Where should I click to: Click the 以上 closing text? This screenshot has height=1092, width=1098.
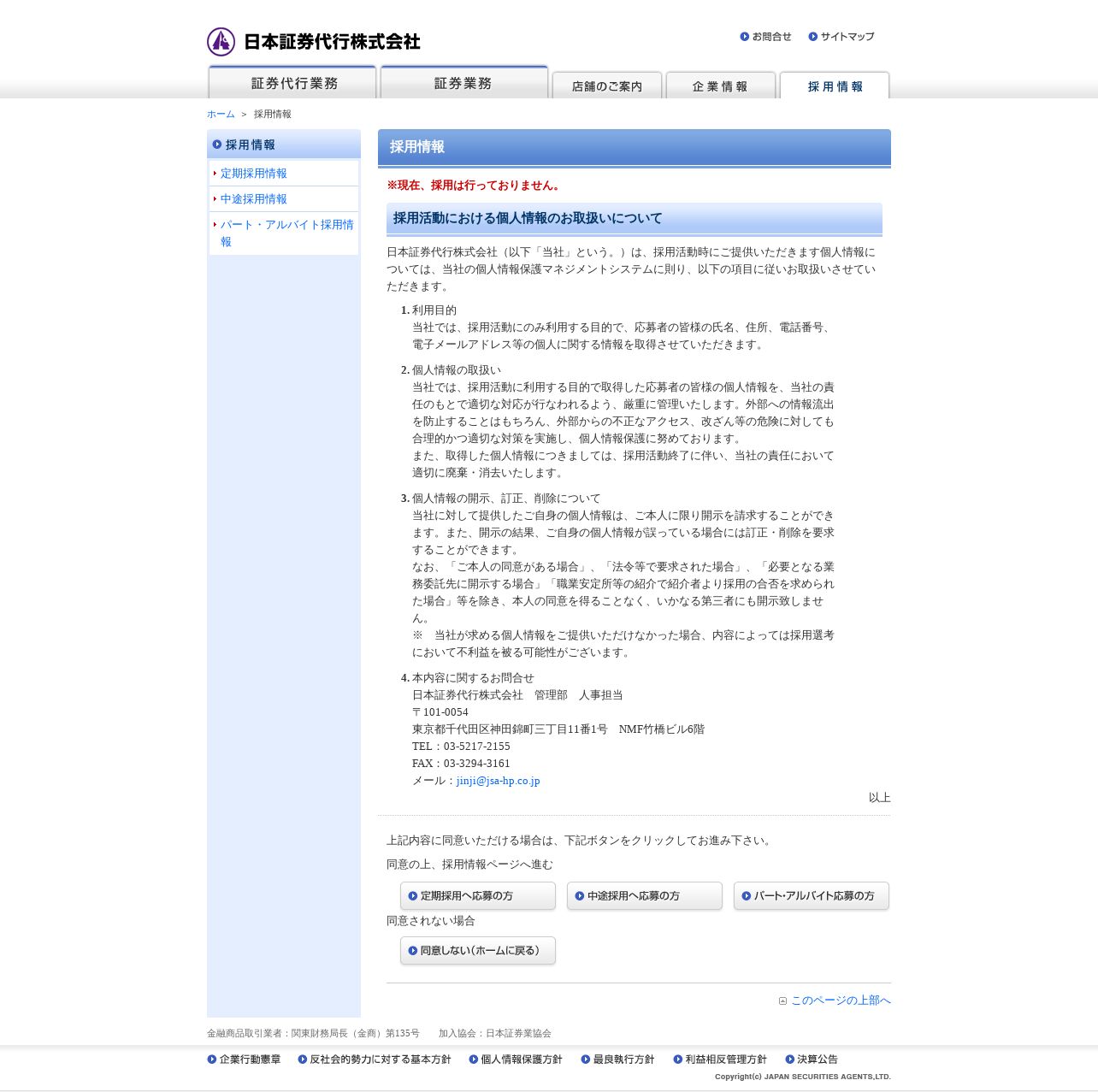[x=880, y=798]
